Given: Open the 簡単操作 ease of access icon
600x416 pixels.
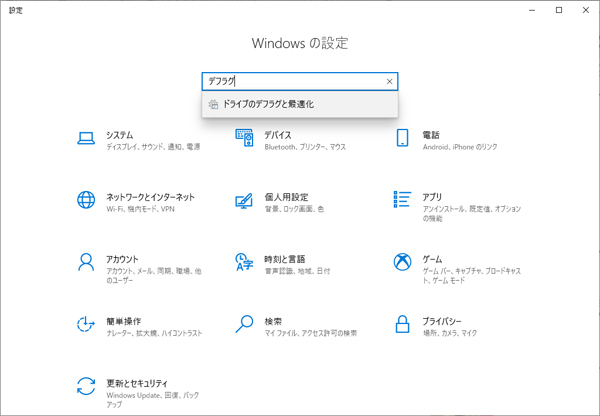Looking at the screenshot, I should click(86, 324).
